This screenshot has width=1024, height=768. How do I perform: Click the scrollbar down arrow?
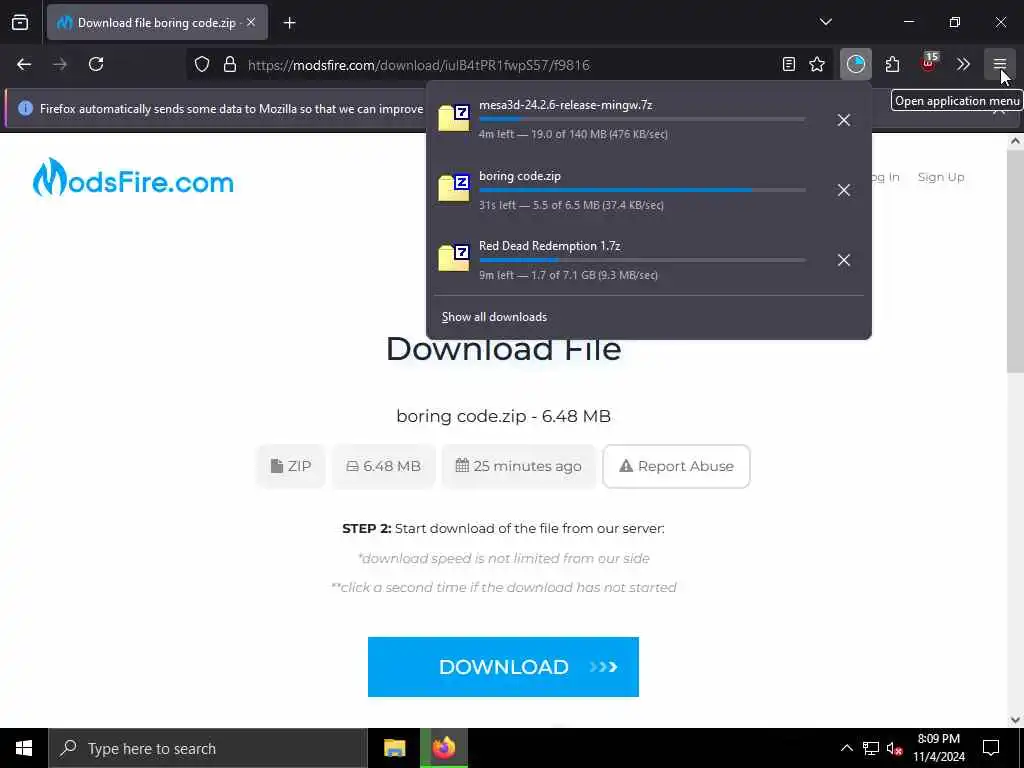pos(1015,720)
